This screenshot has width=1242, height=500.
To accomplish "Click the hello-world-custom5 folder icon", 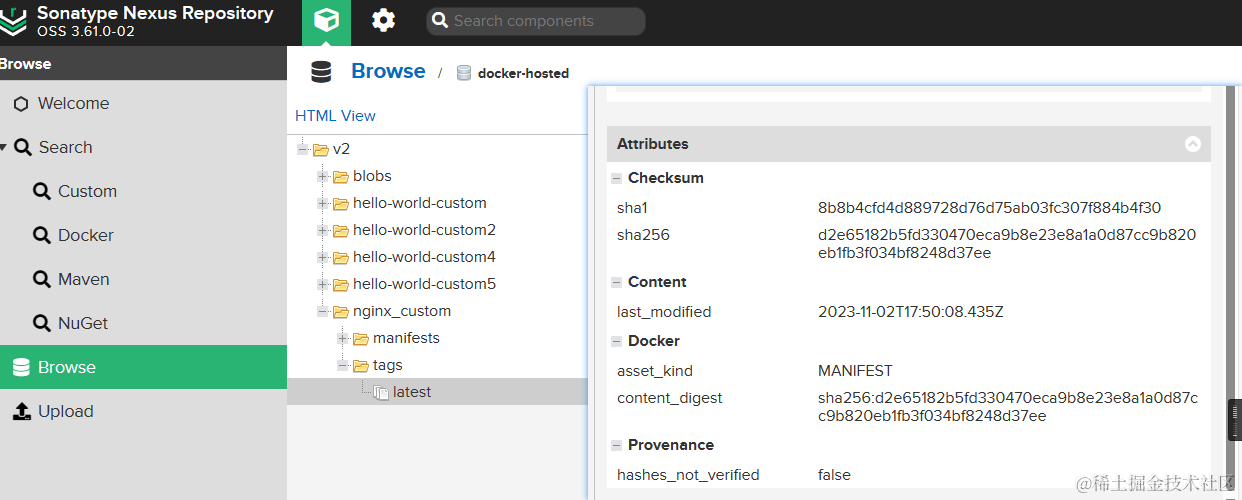I will (x=341, y=285).
